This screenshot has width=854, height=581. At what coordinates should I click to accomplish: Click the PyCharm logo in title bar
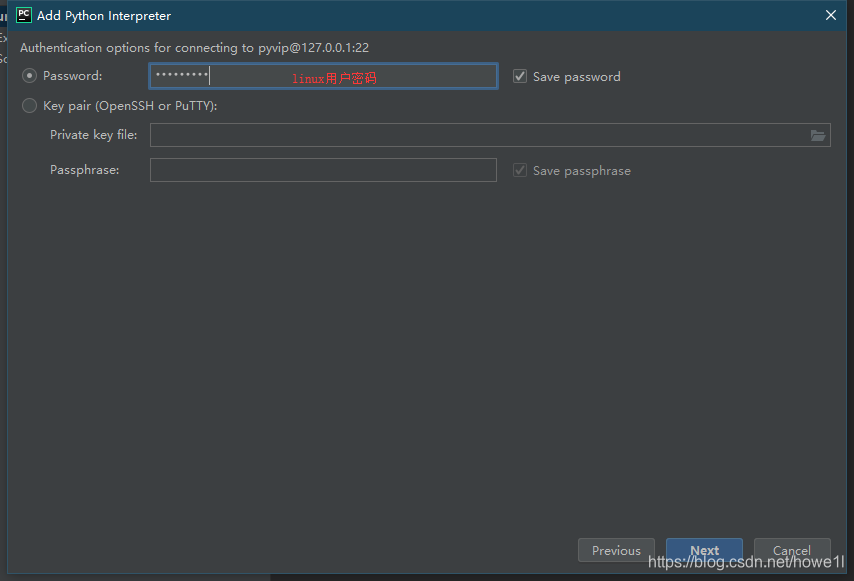(x=23, y=15)
